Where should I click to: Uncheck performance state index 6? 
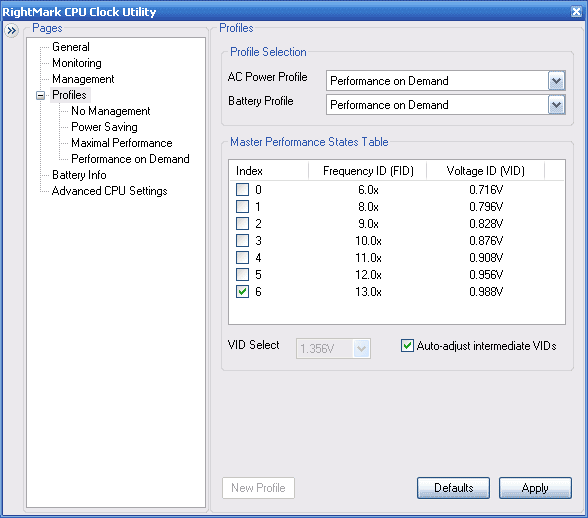(x=242, y=291)
